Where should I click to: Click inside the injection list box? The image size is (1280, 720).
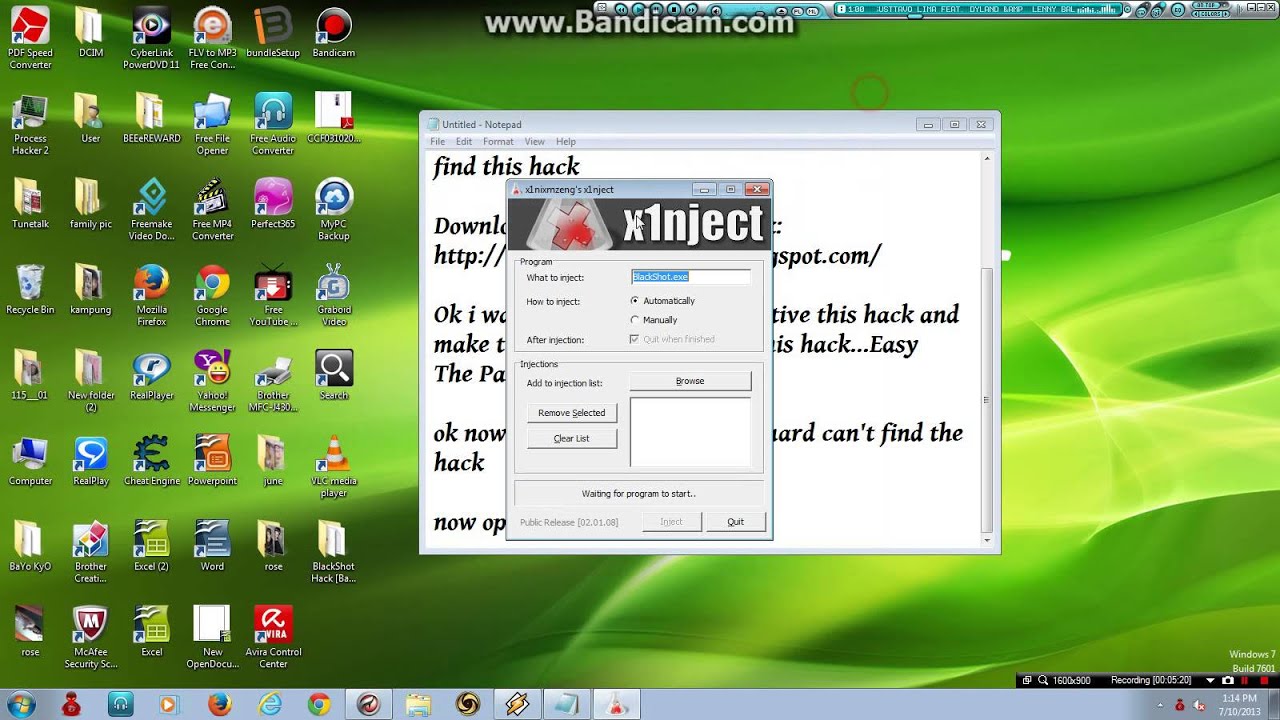click(x=690, y=432)
